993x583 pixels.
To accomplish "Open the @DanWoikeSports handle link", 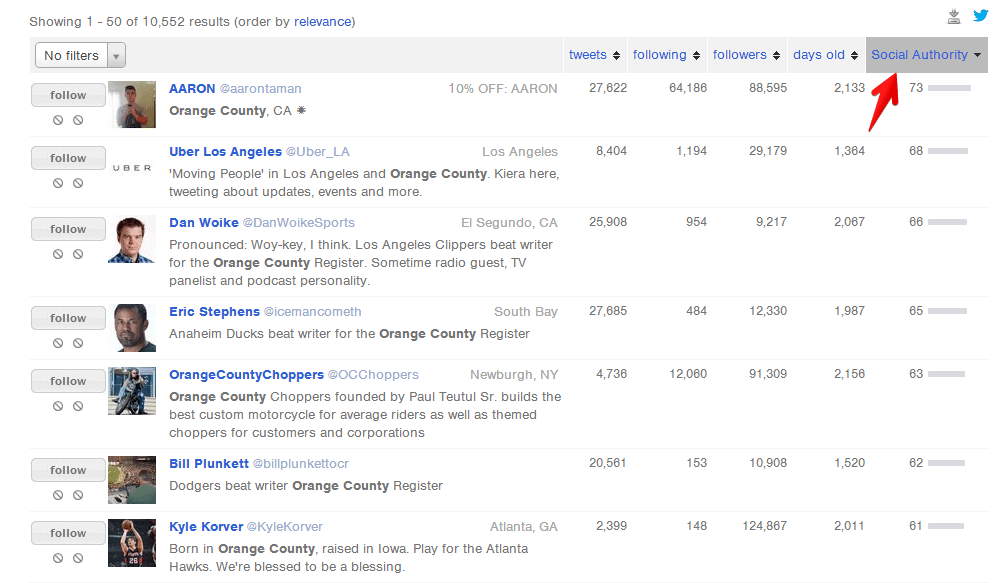I will click(299, 223).
